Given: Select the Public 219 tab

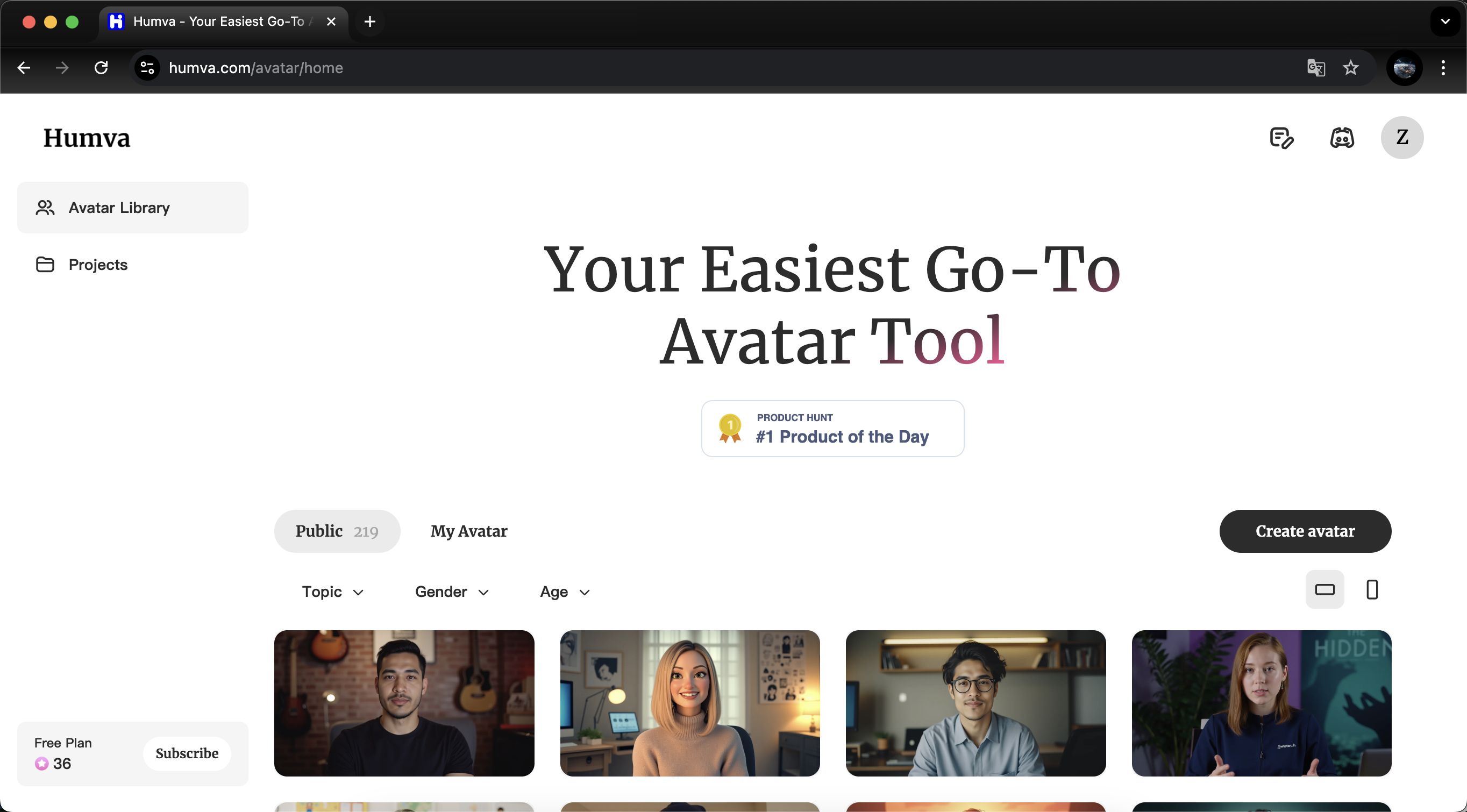Looking at the screenshot, I should pos(337,531).
